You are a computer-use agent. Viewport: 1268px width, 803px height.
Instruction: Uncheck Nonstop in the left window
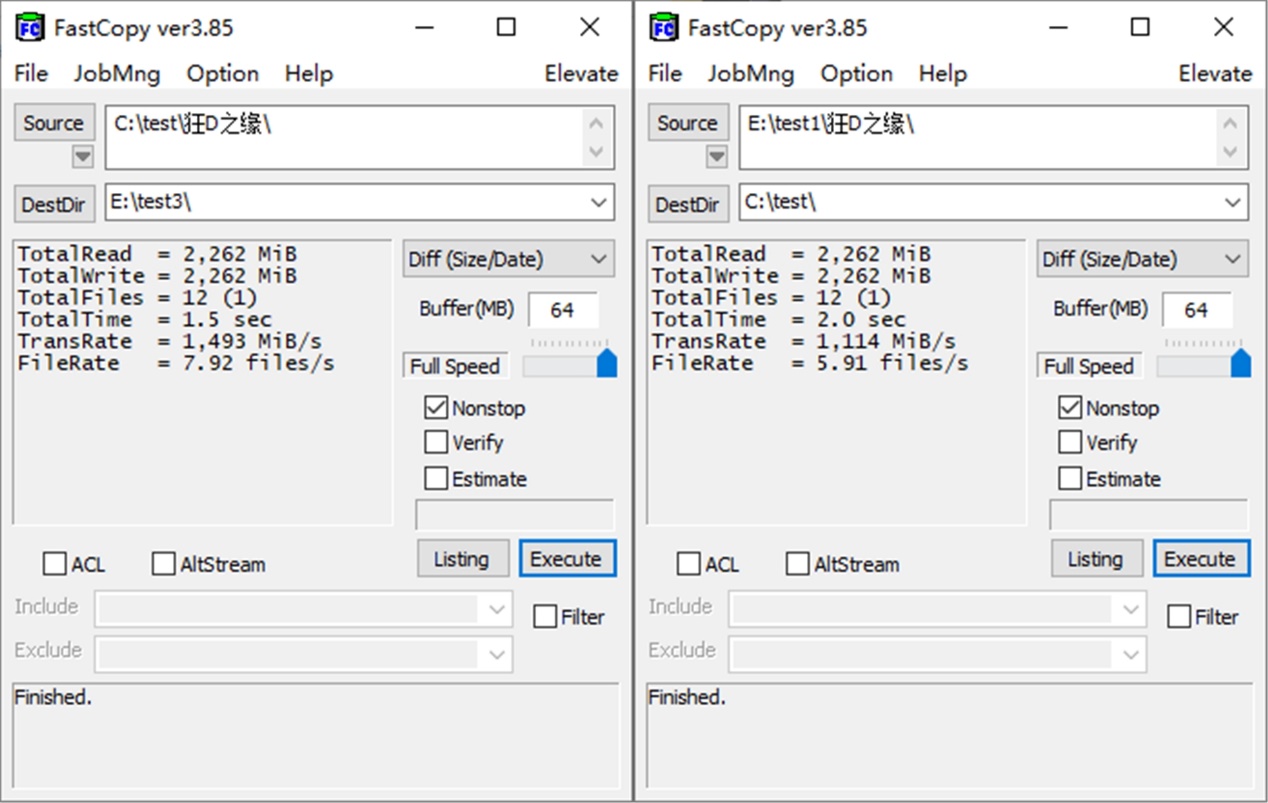[436, 408]
